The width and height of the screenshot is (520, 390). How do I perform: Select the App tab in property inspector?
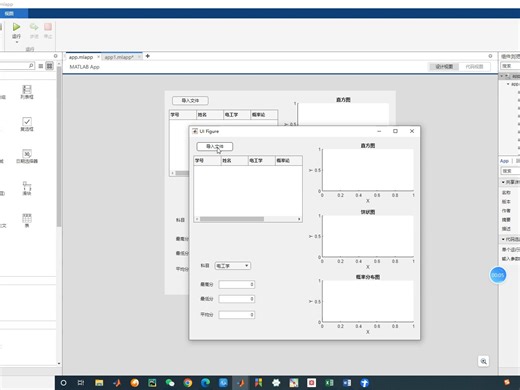click(504, 161)
